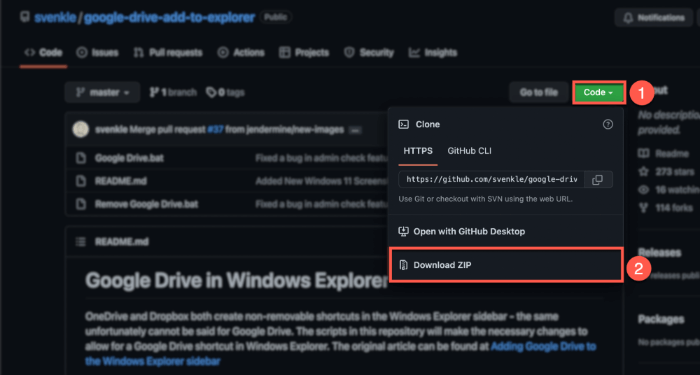The height and width of the screenshot is (375, 700).
Task: Click the Pull requests tab icon
Action: (138, 53)
